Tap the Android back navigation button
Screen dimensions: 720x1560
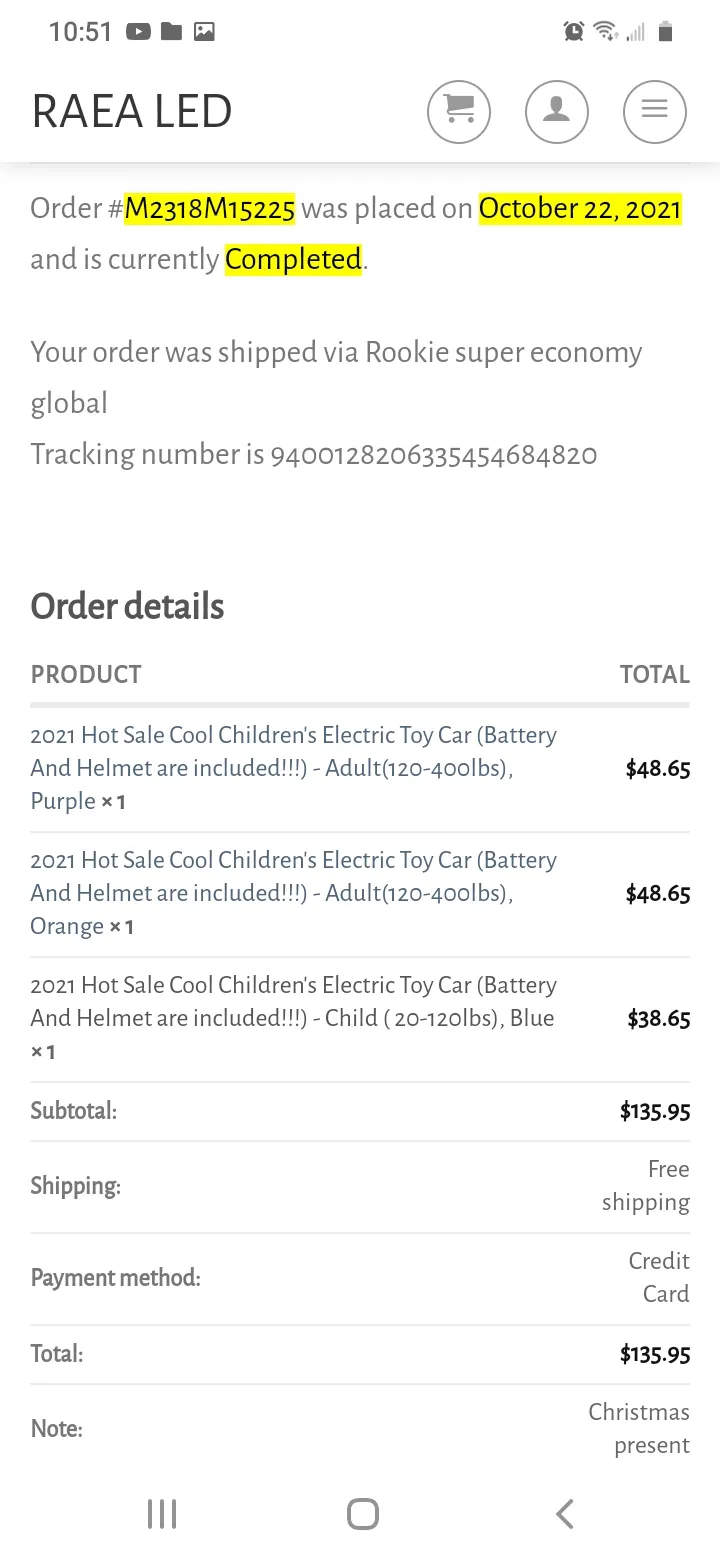click(565, 1514)
